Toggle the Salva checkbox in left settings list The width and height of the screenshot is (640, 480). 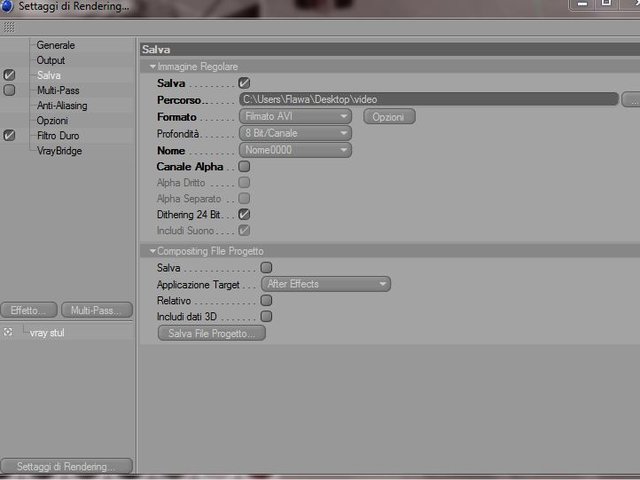point(9,75)
